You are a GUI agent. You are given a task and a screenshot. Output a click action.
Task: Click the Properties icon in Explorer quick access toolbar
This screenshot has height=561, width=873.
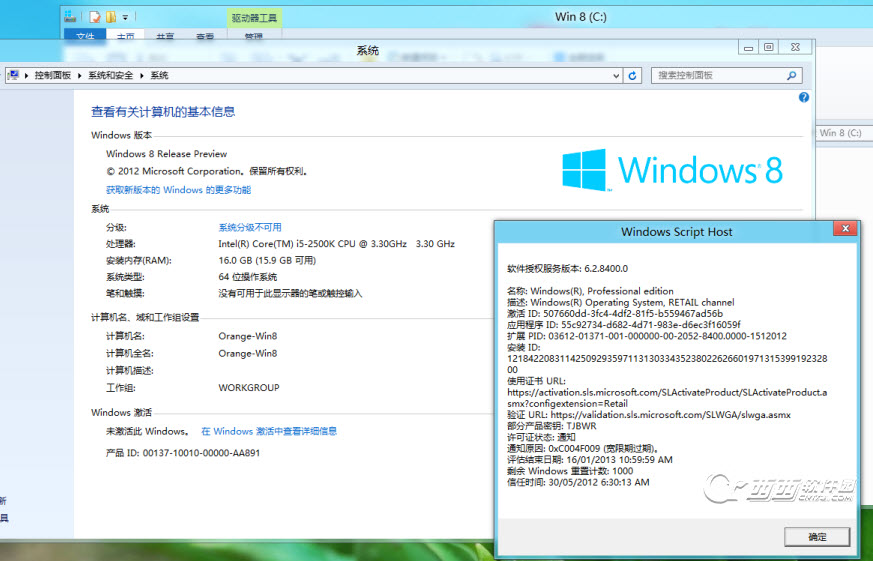click(x=95, y=17)
